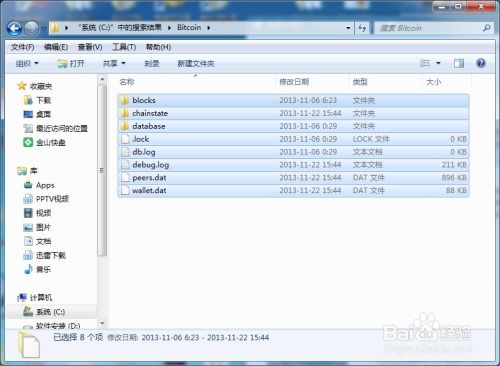Viewport: 500px width, 366px height.
Task: Select the chainstate folder icon
Action: [x=125, y=113]
